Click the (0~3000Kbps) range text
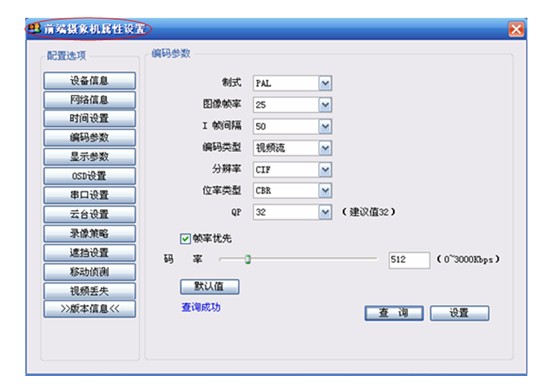Image resolution: width=557 pixels, height=392 pixels. click(x=468, y=260)
